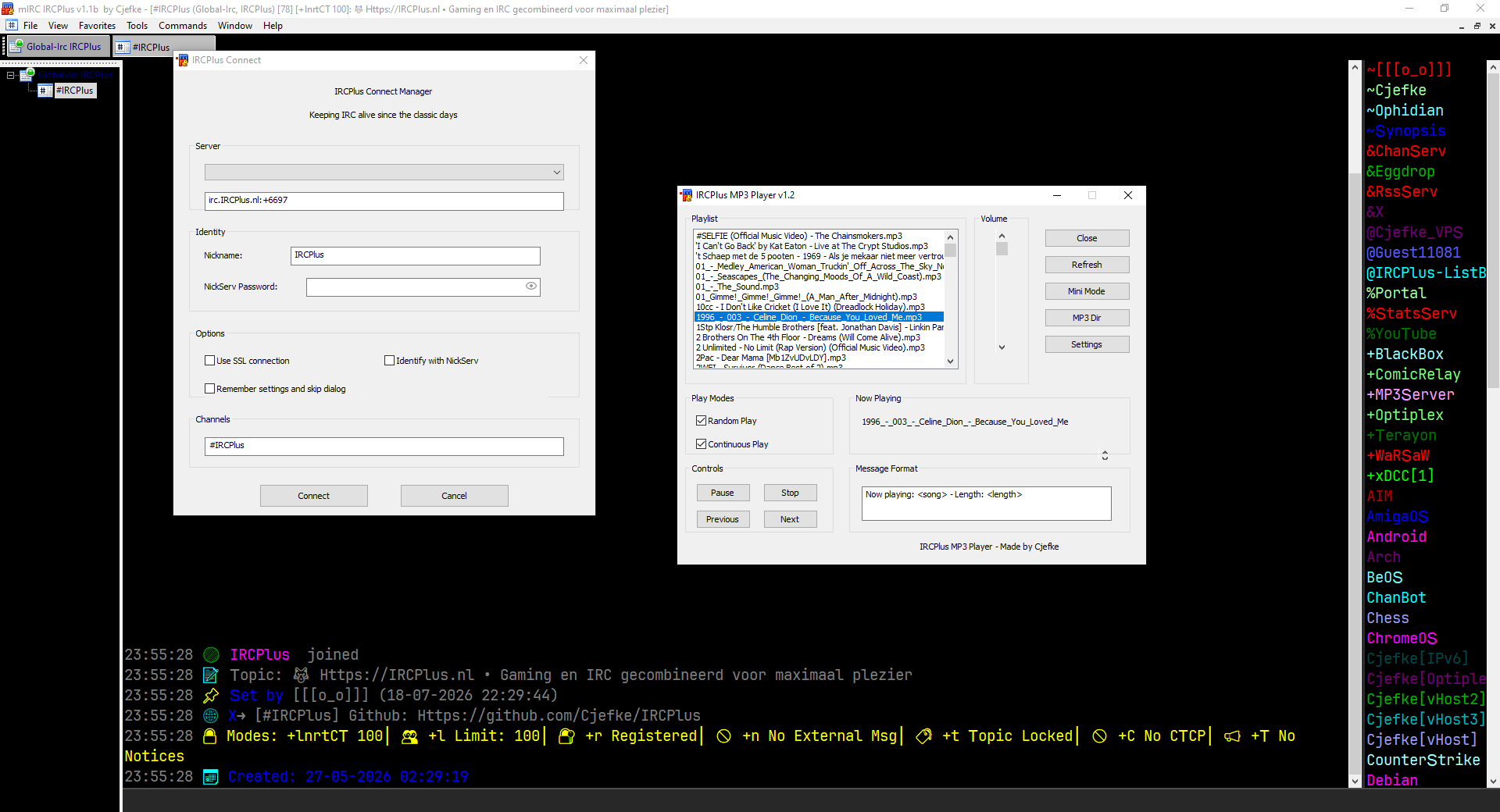Click the Message Format text box

click(x=987, y=504)
